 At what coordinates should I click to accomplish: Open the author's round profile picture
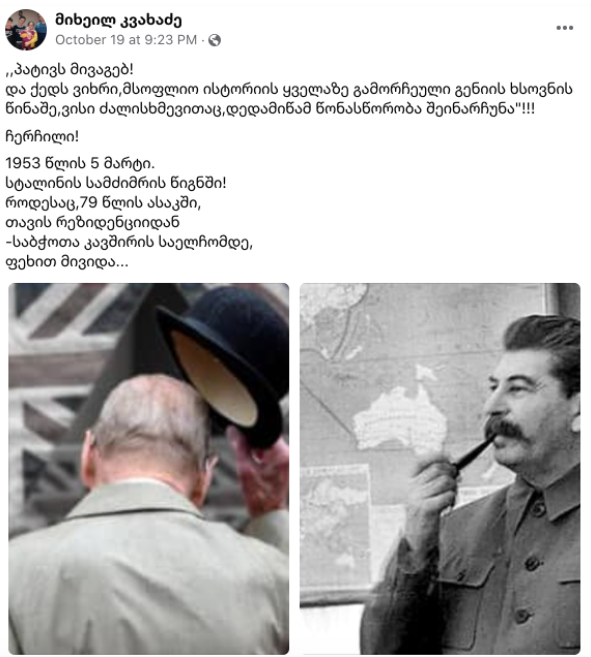(26, 30)
